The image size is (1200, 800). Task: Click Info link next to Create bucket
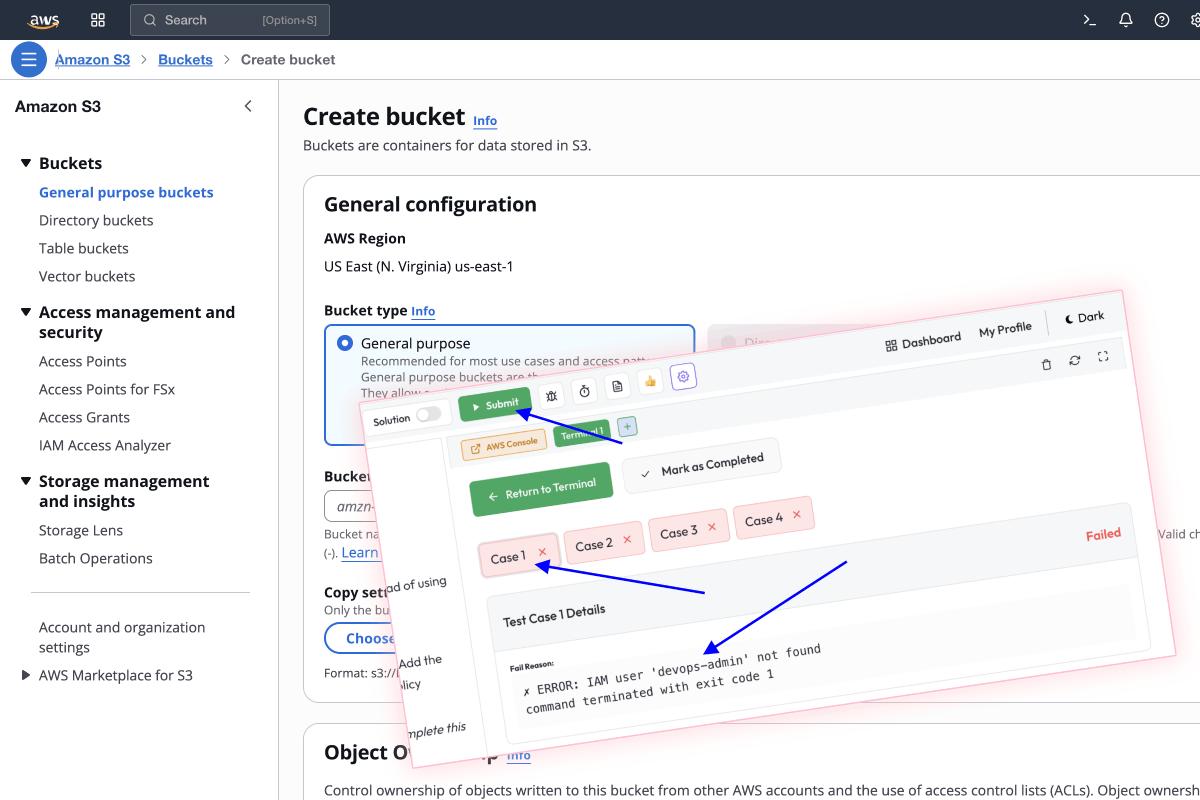[485, 121]
